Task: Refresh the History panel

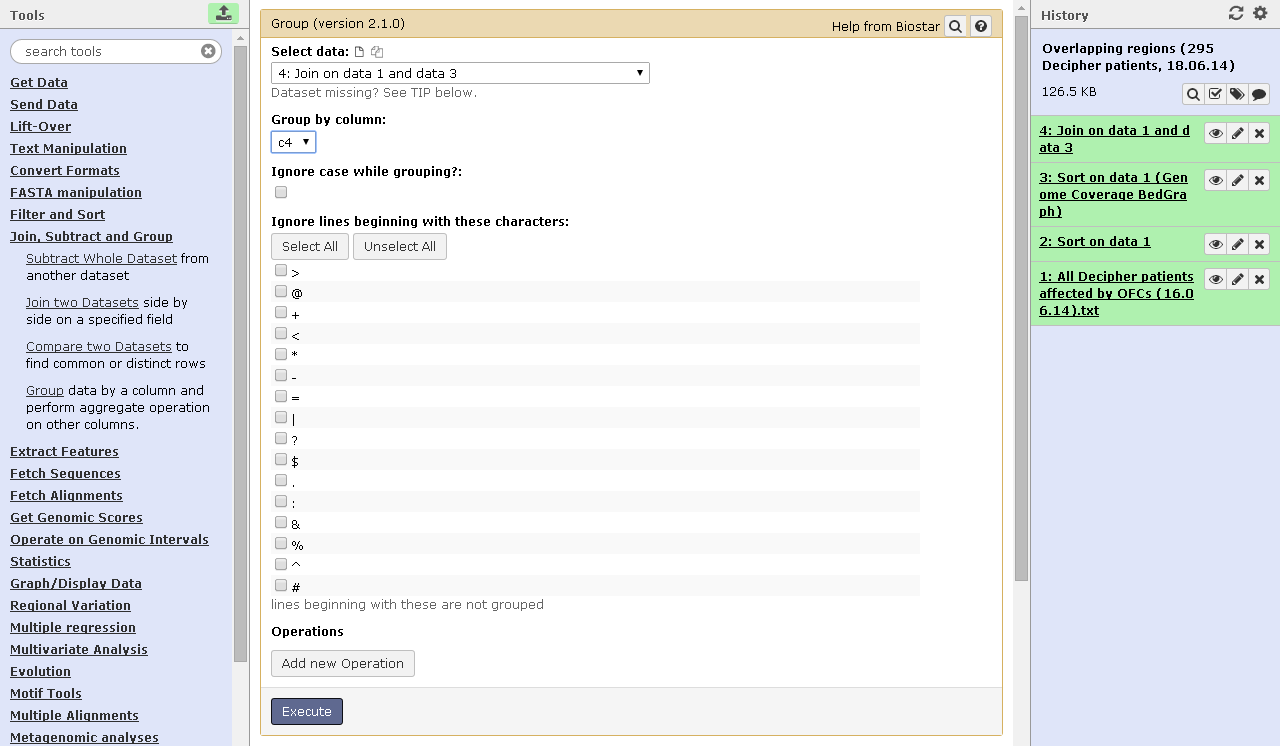Action: [x=1236, y=13]
